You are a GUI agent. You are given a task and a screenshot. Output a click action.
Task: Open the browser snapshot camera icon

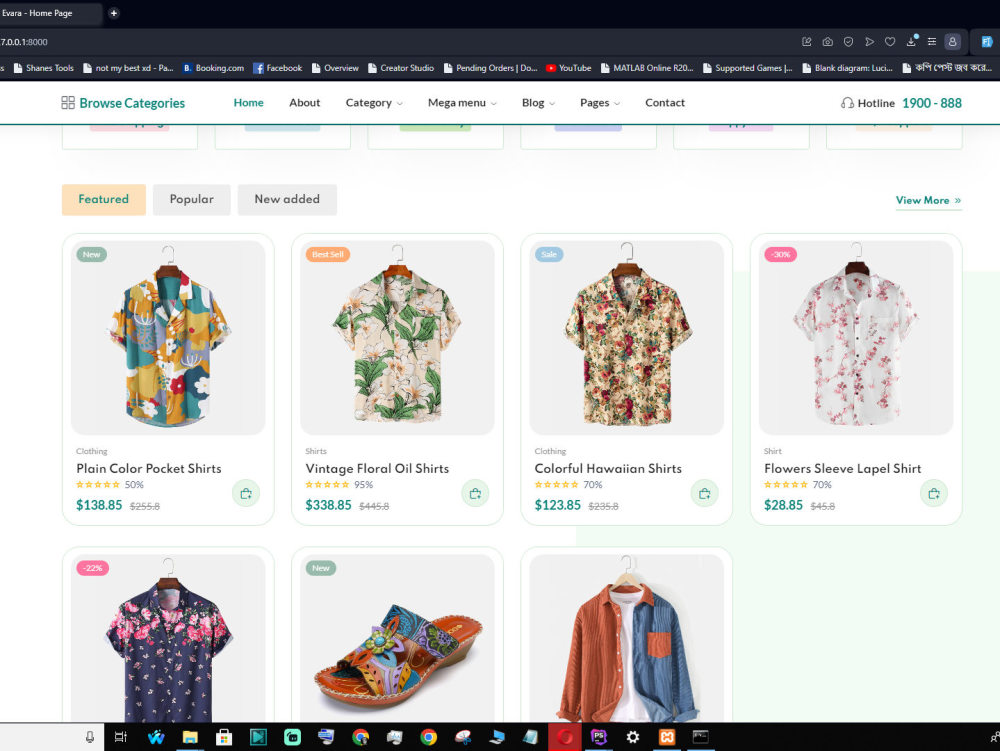[827, 41]
